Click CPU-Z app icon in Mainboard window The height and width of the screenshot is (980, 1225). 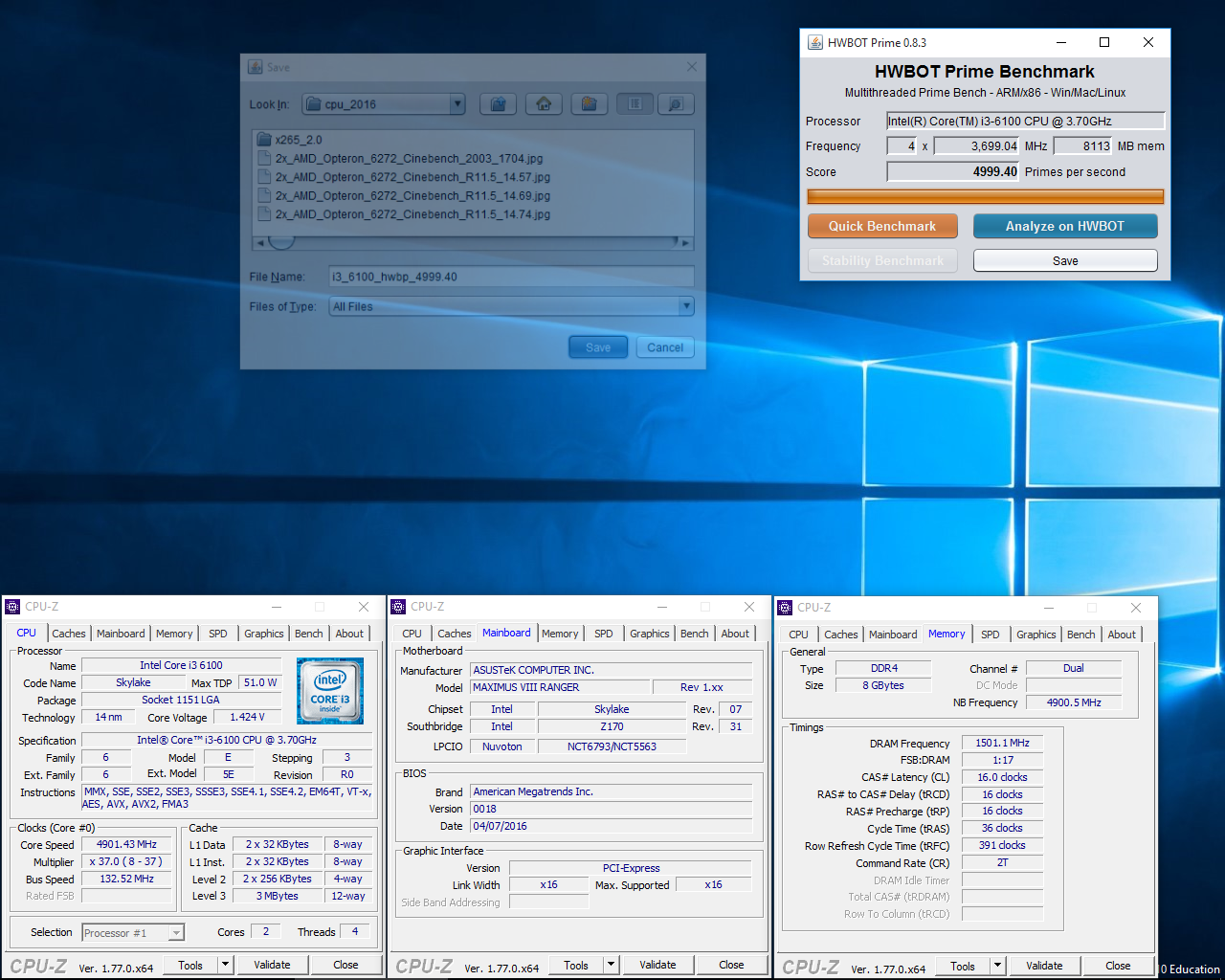point(398,607)
